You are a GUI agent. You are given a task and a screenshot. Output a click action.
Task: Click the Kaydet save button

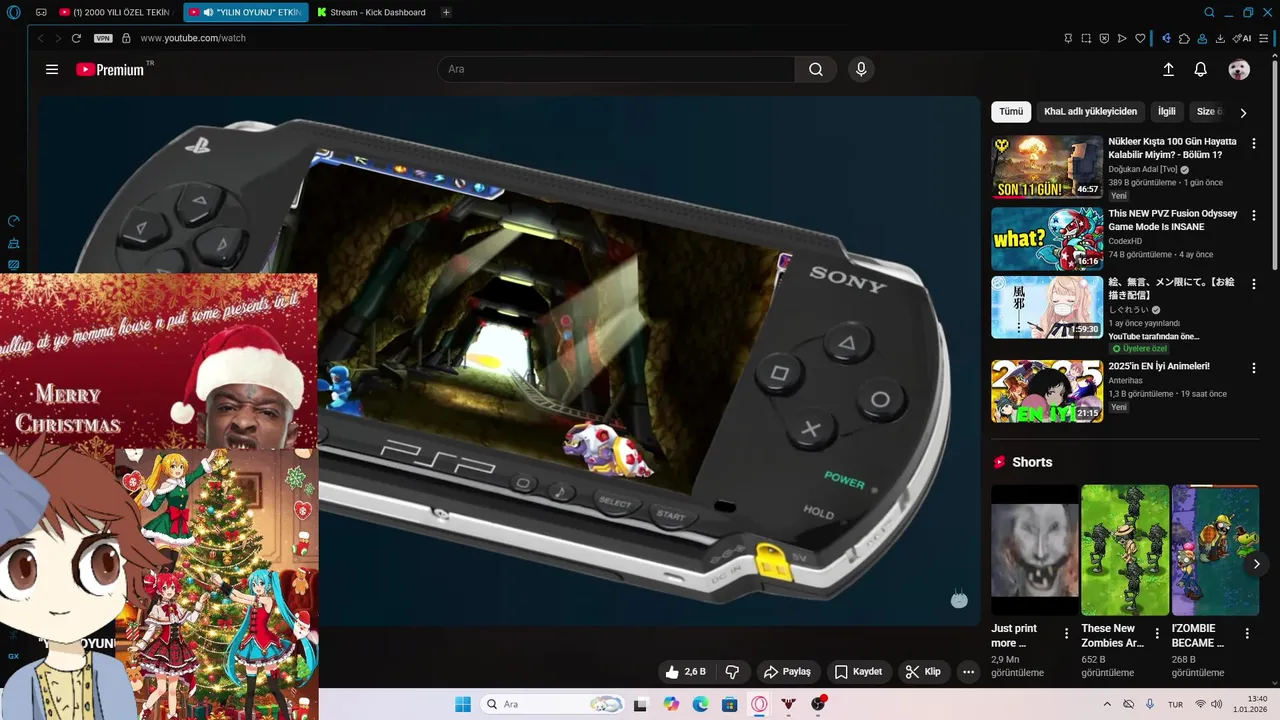858,672
